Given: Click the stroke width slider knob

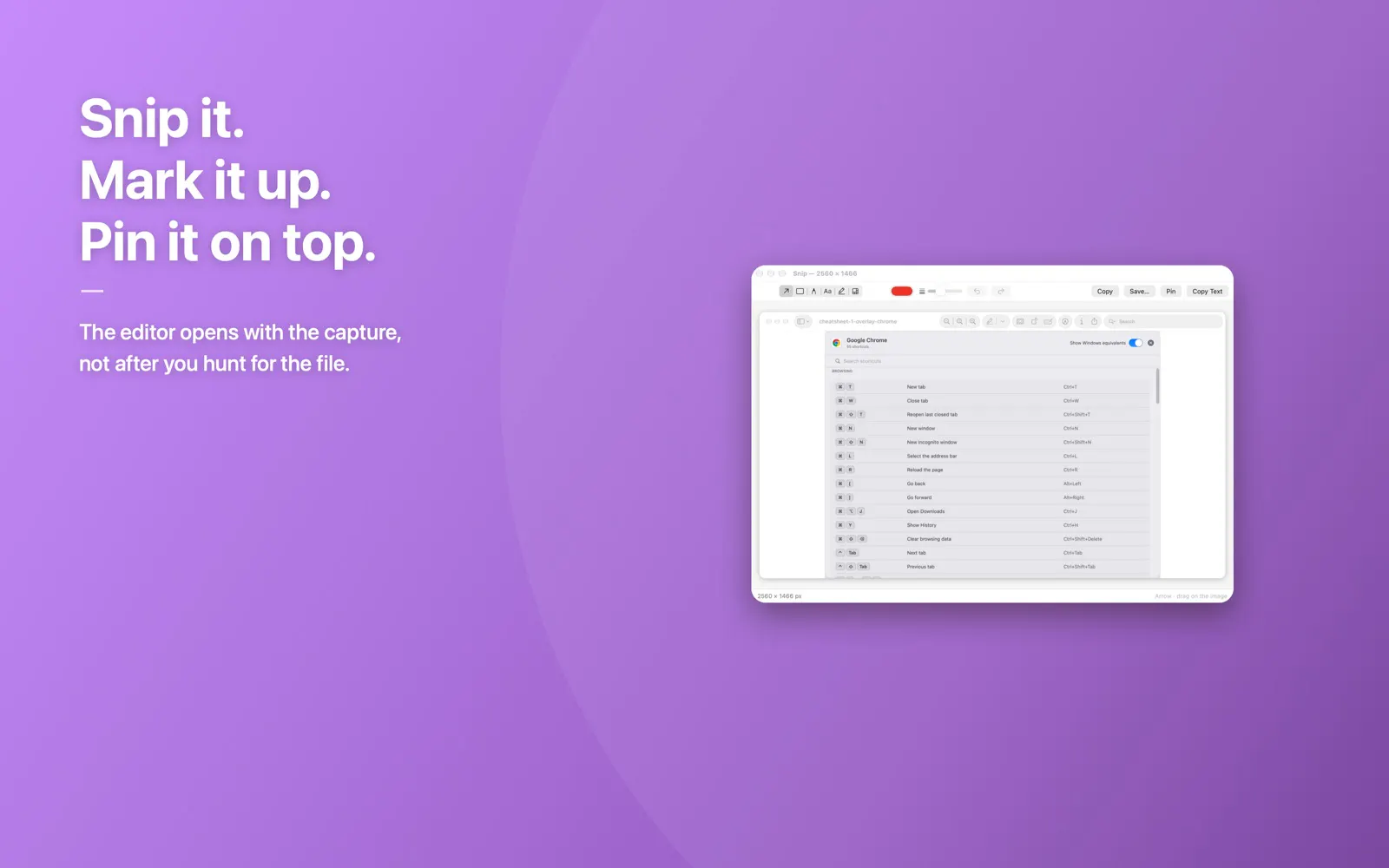Looking at the screenshot, I should pyautogui.click(x=940, y=292).
